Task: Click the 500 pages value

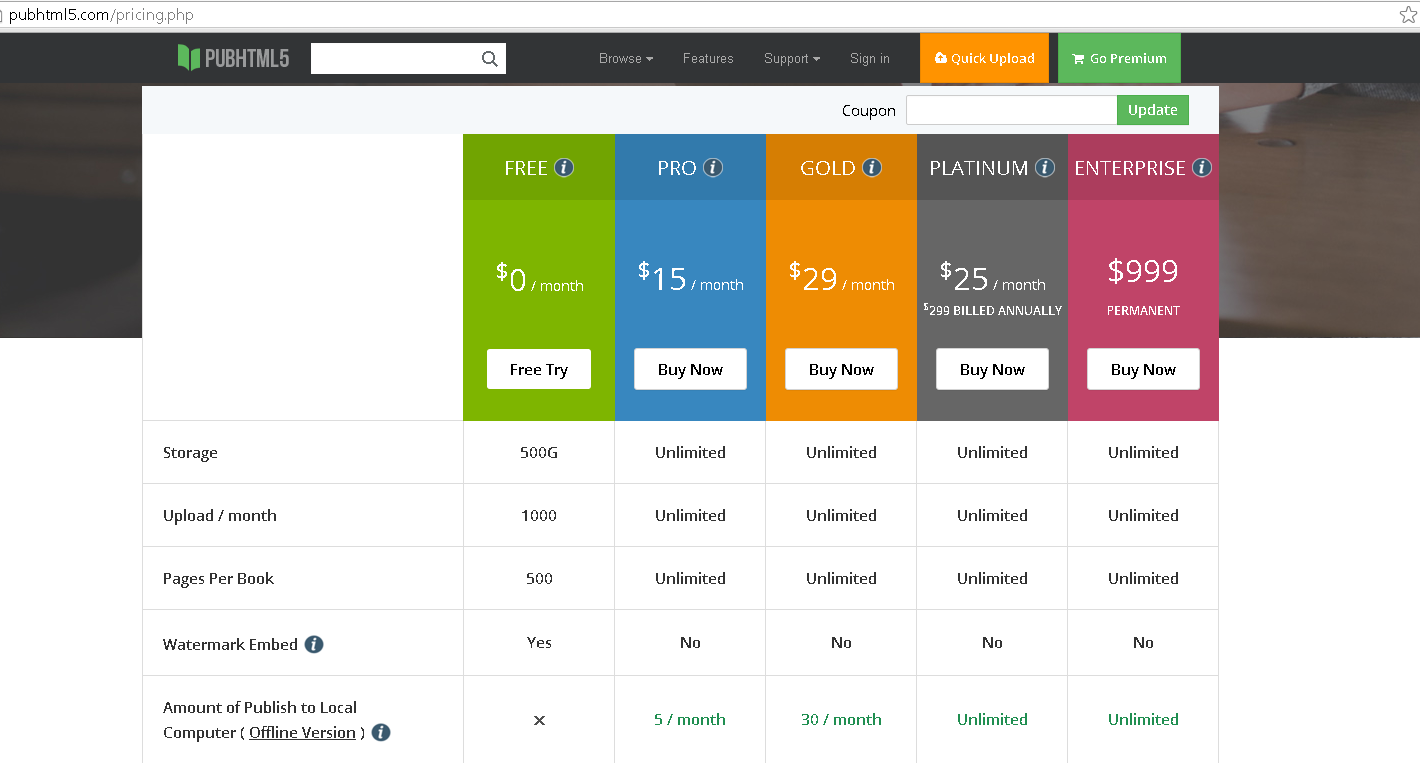Action: click(539, 579)
